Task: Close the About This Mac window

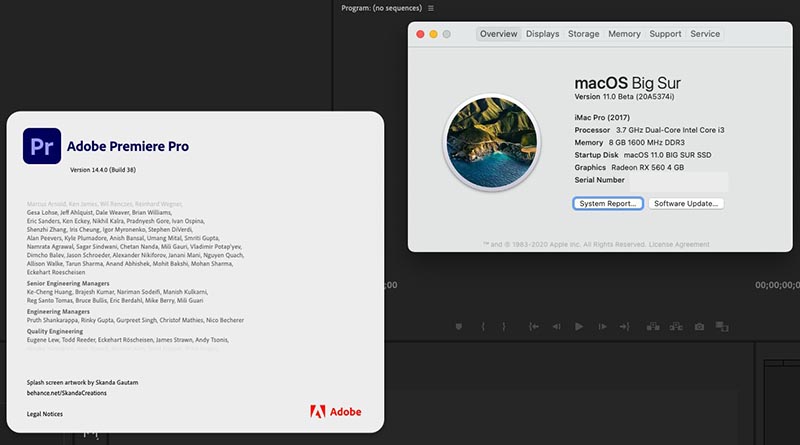Action: coord(420,34)
